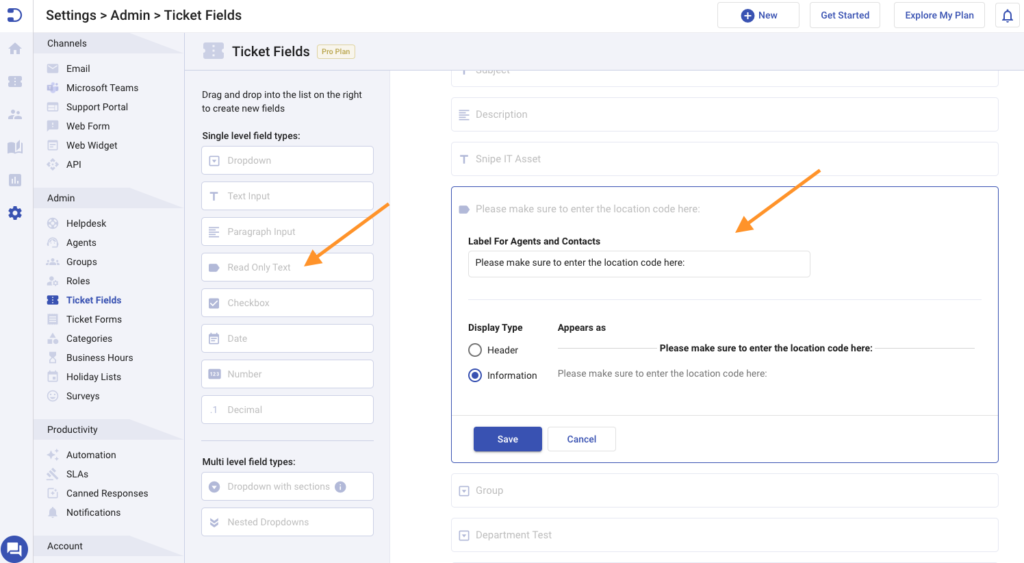The image size is (1024, 563).
Task: Open the notifications bell icon
Action: pyautogui.click(x=1007, y=16)
